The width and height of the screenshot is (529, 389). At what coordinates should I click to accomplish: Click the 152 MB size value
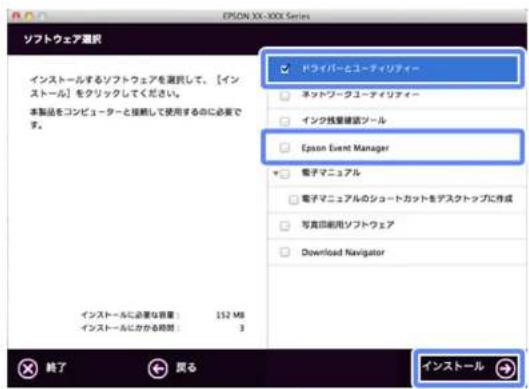click(230, 315)
